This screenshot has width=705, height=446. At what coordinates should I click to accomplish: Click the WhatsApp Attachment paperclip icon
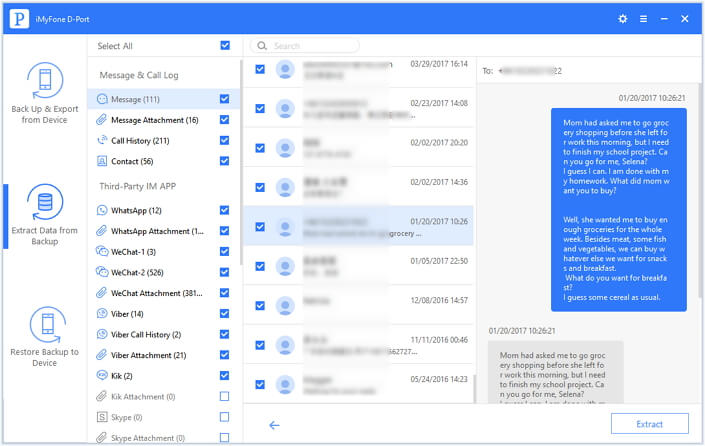(102, 231)
